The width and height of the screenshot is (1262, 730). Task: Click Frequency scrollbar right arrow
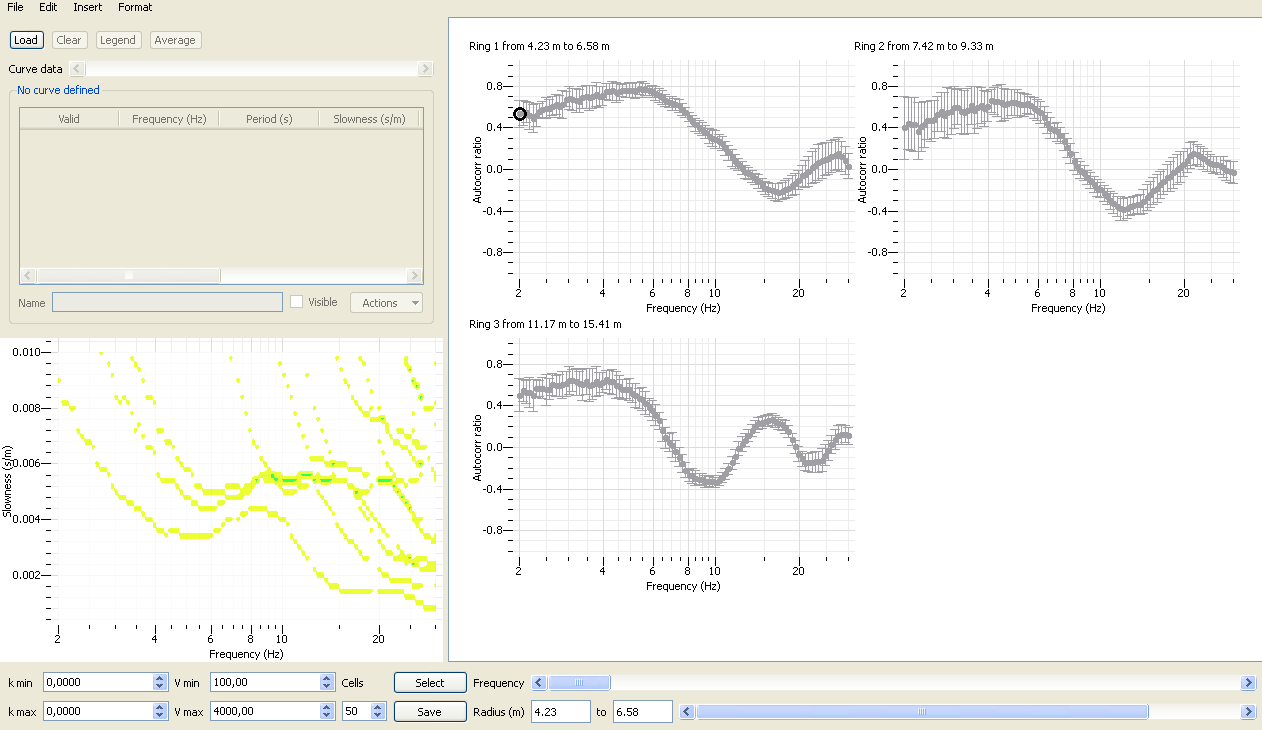[1248, 683]
